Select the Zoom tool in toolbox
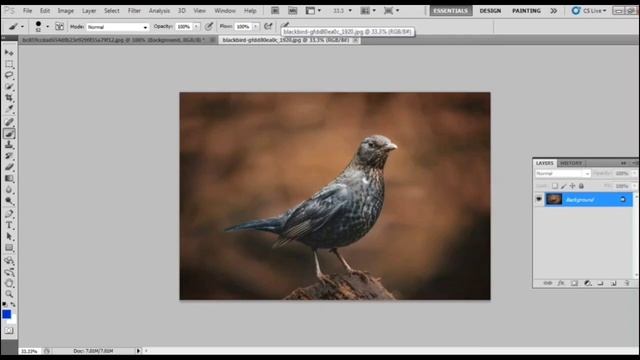This screenshot has width=640, height=360. tap(9, 294)
